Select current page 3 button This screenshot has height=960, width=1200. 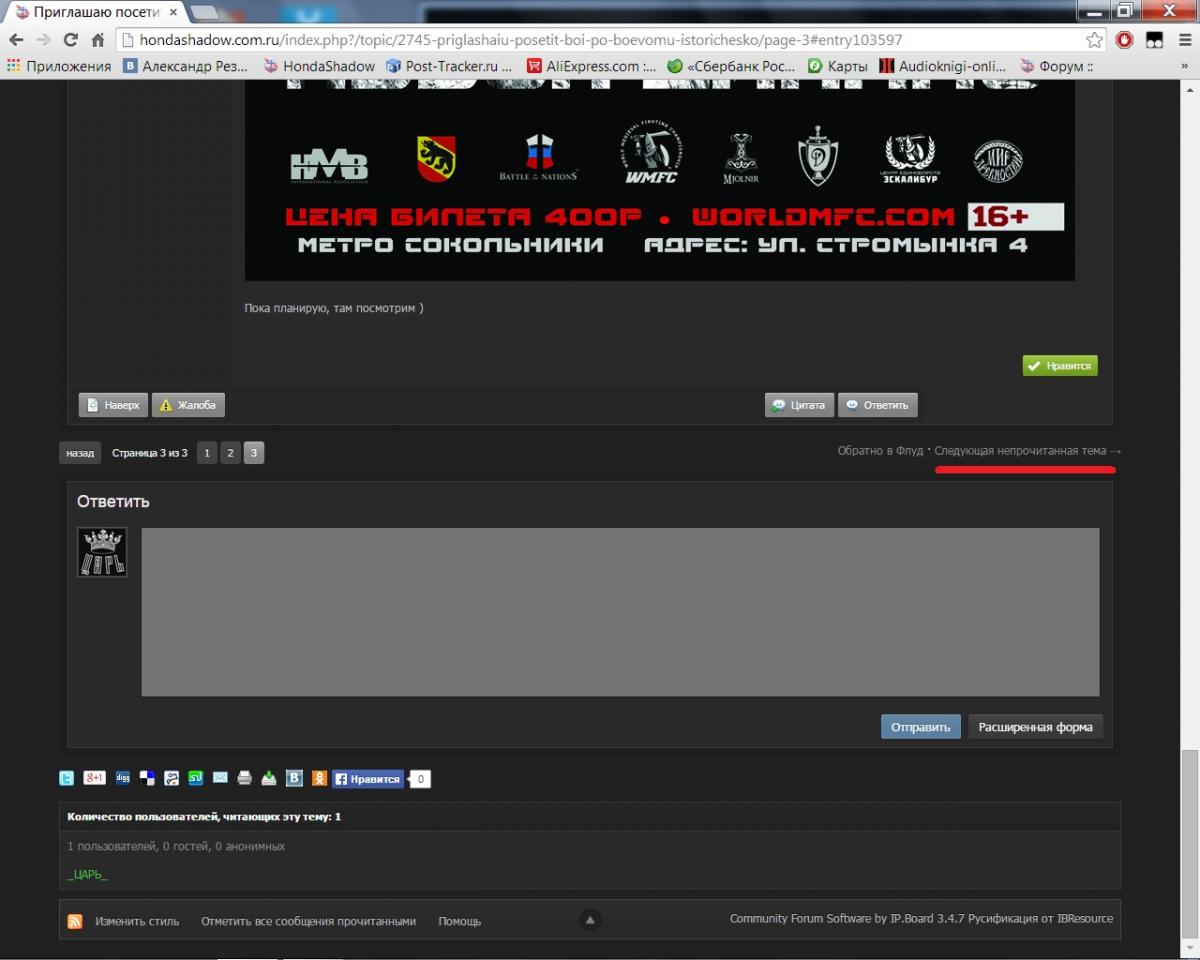click(x=254, y=453)
